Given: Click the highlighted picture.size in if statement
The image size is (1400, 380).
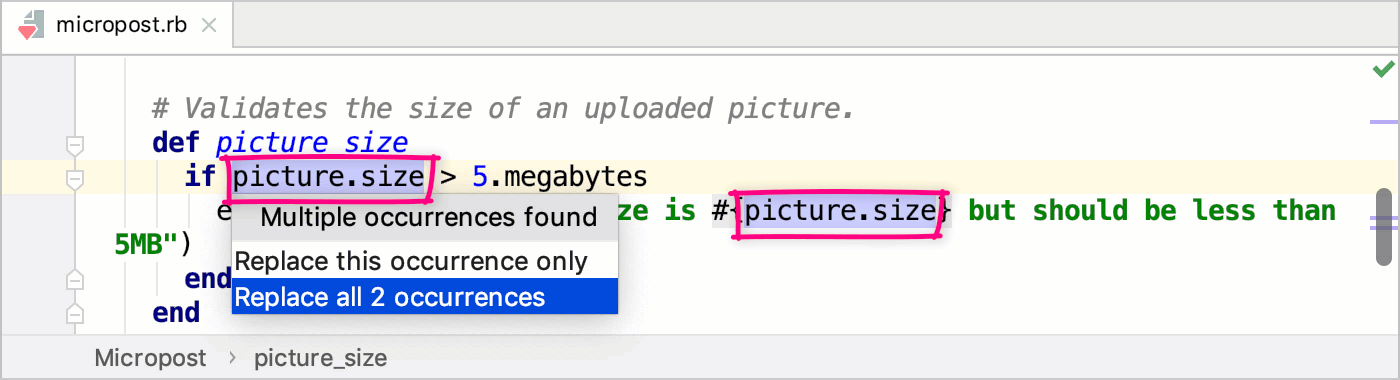Looking at the screenshot, I should pos(329,178).
